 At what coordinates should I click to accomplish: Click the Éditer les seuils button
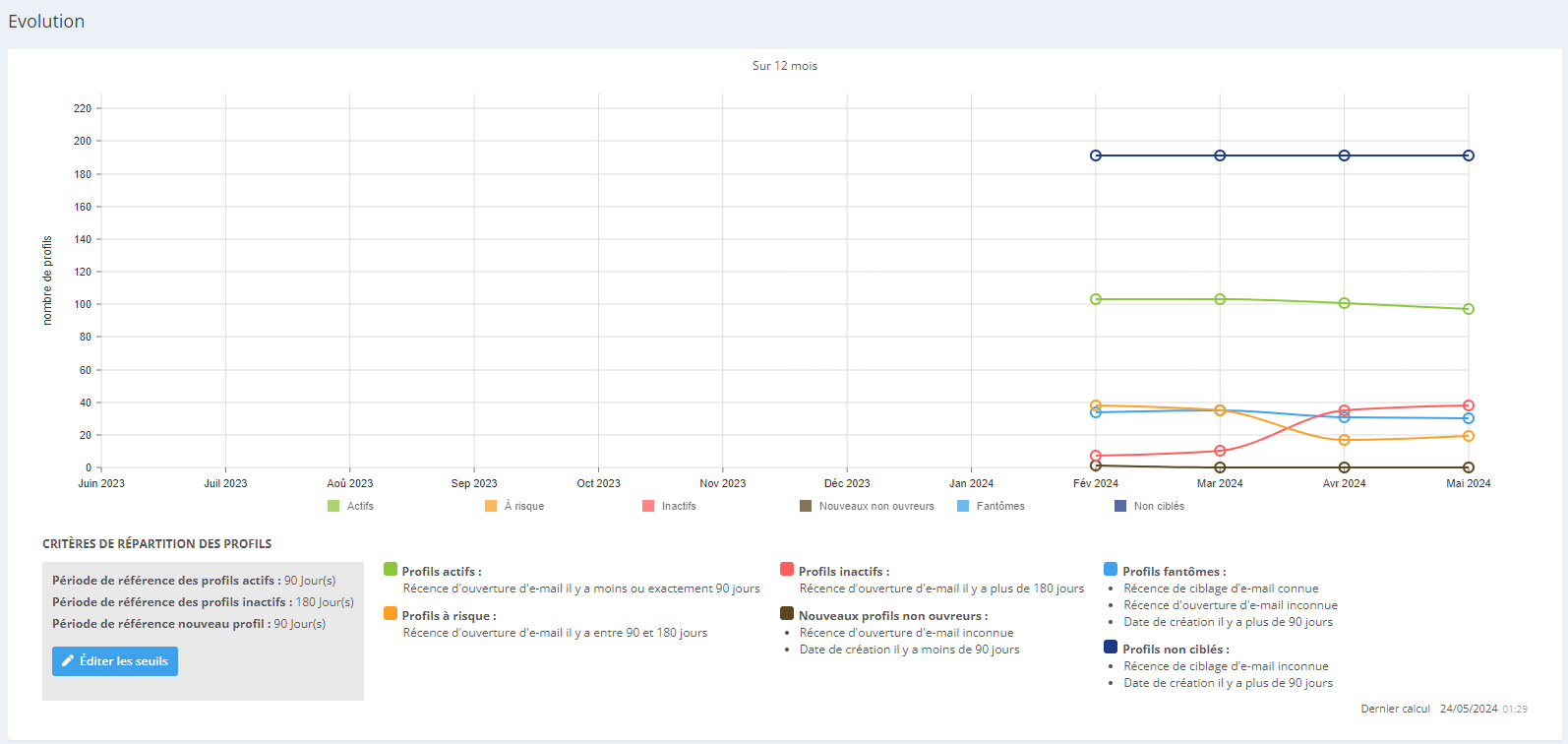coord(115,661)
